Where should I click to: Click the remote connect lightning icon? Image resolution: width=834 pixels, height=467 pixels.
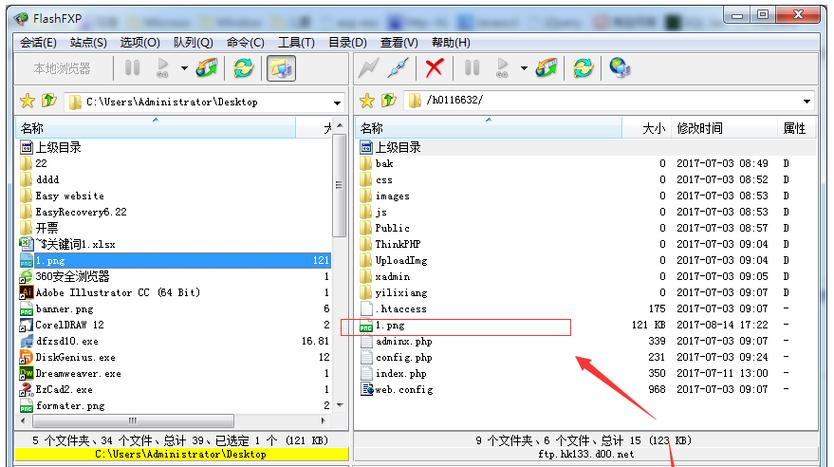[368, 68]
